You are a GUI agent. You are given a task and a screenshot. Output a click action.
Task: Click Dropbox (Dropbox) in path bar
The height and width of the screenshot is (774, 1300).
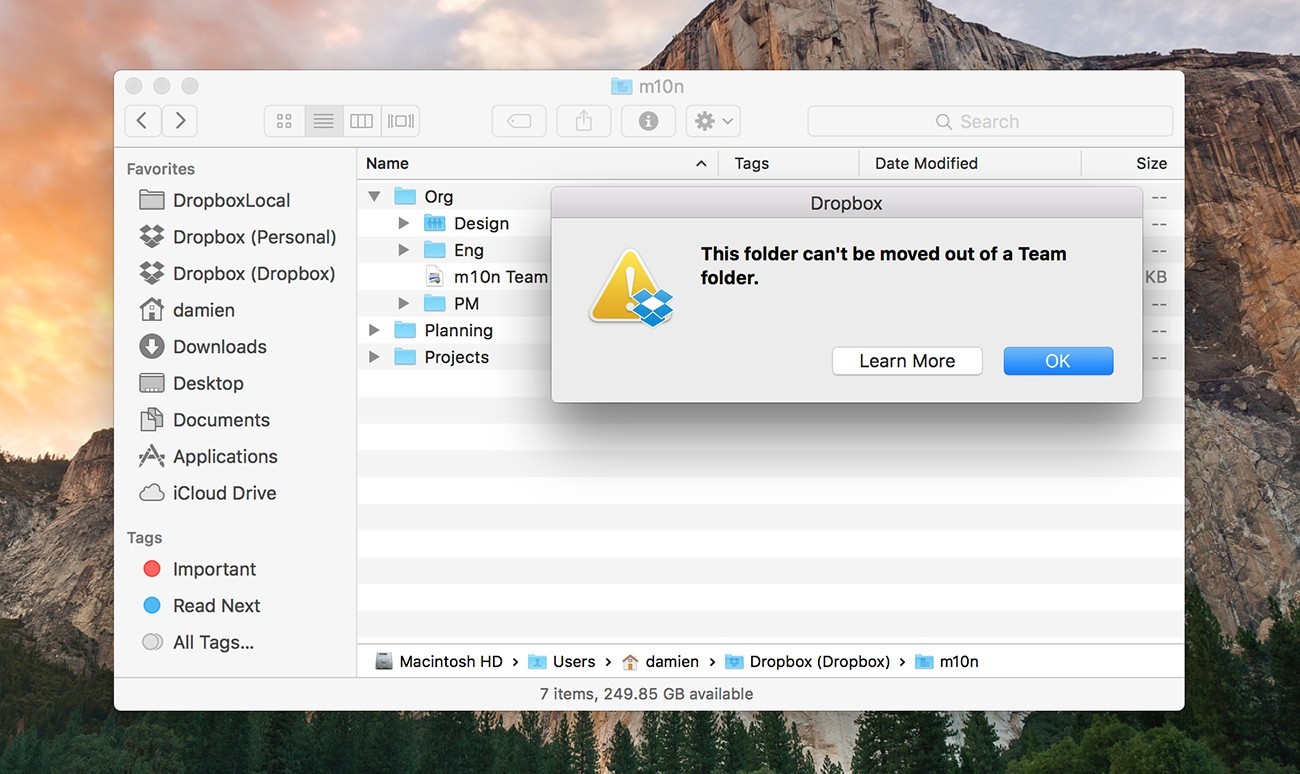pos(808,662)
